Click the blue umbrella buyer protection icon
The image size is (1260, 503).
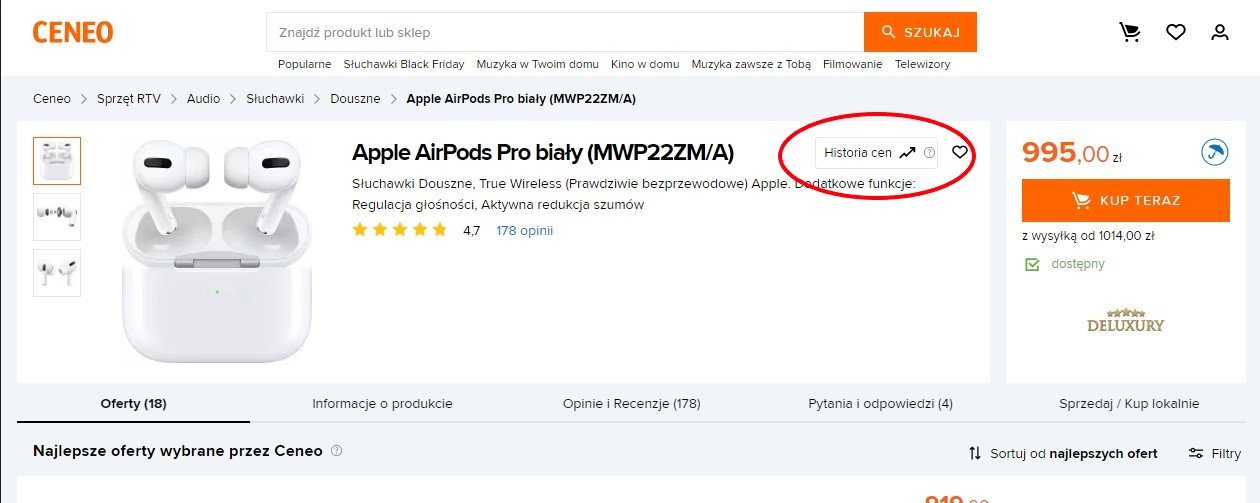(x=1214, y=154)
